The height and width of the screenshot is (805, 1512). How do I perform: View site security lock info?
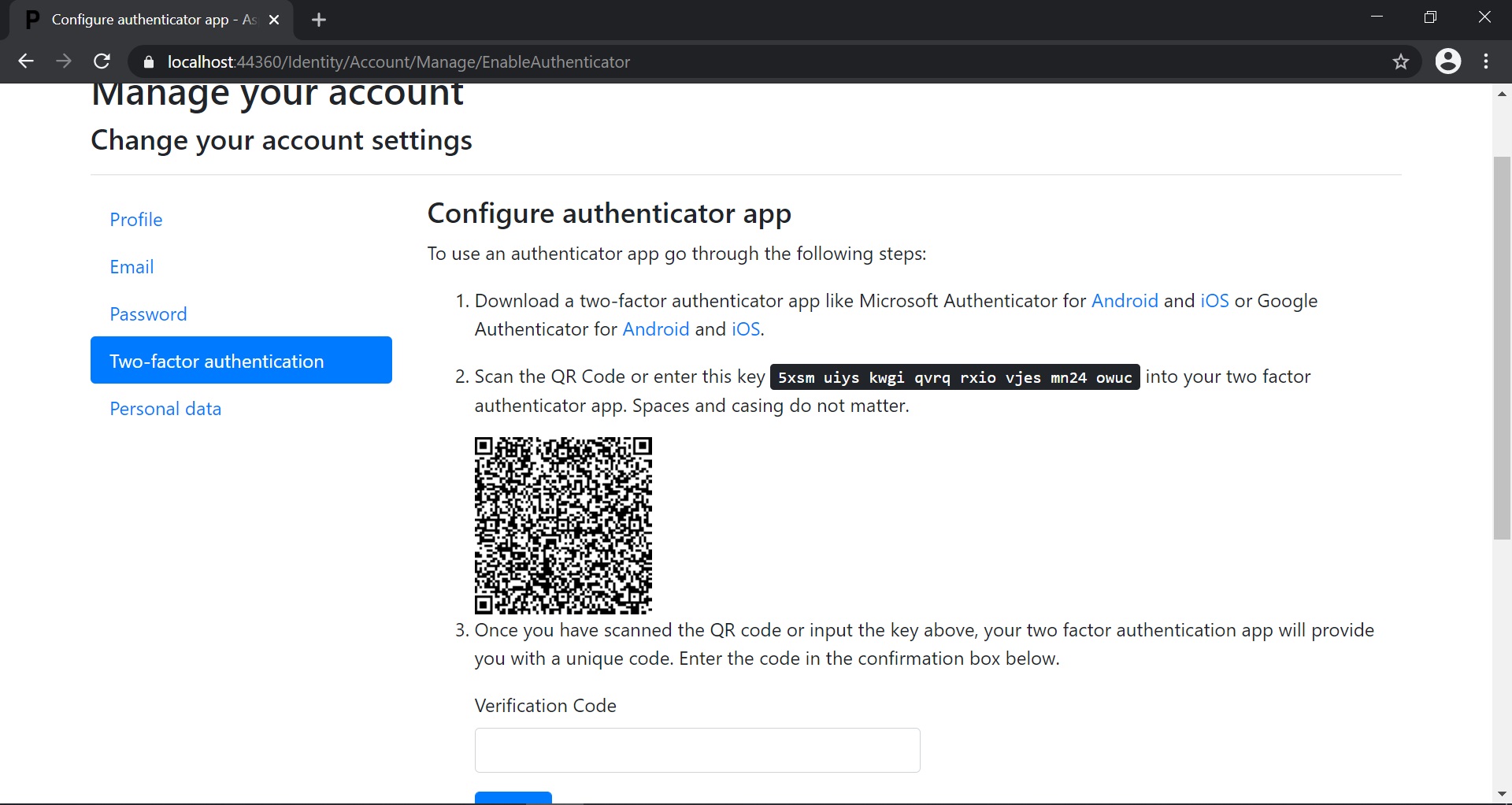(149, 62)
